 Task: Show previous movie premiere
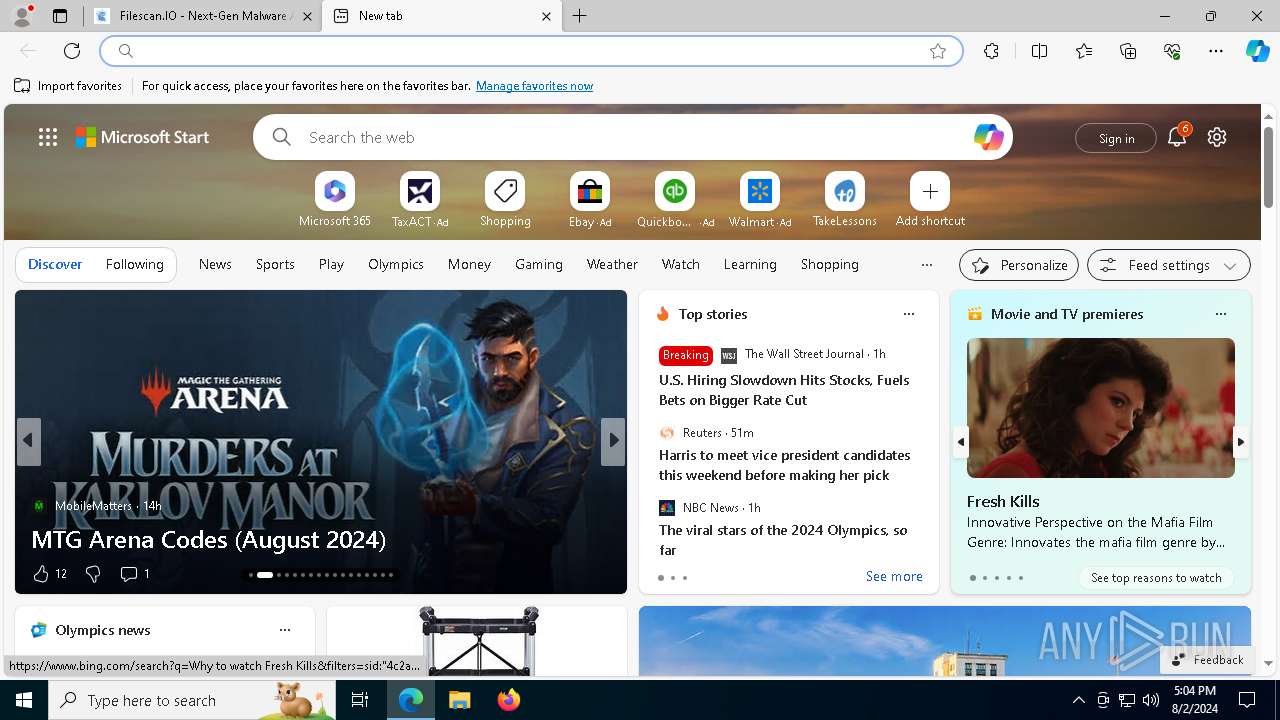point(960,441)
